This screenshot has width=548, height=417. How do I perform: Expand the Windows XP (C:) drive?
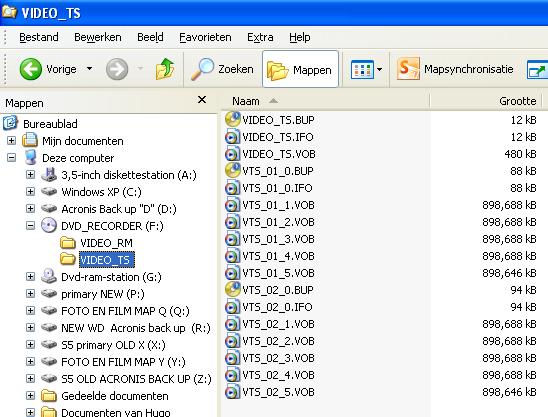coord(30,192)
